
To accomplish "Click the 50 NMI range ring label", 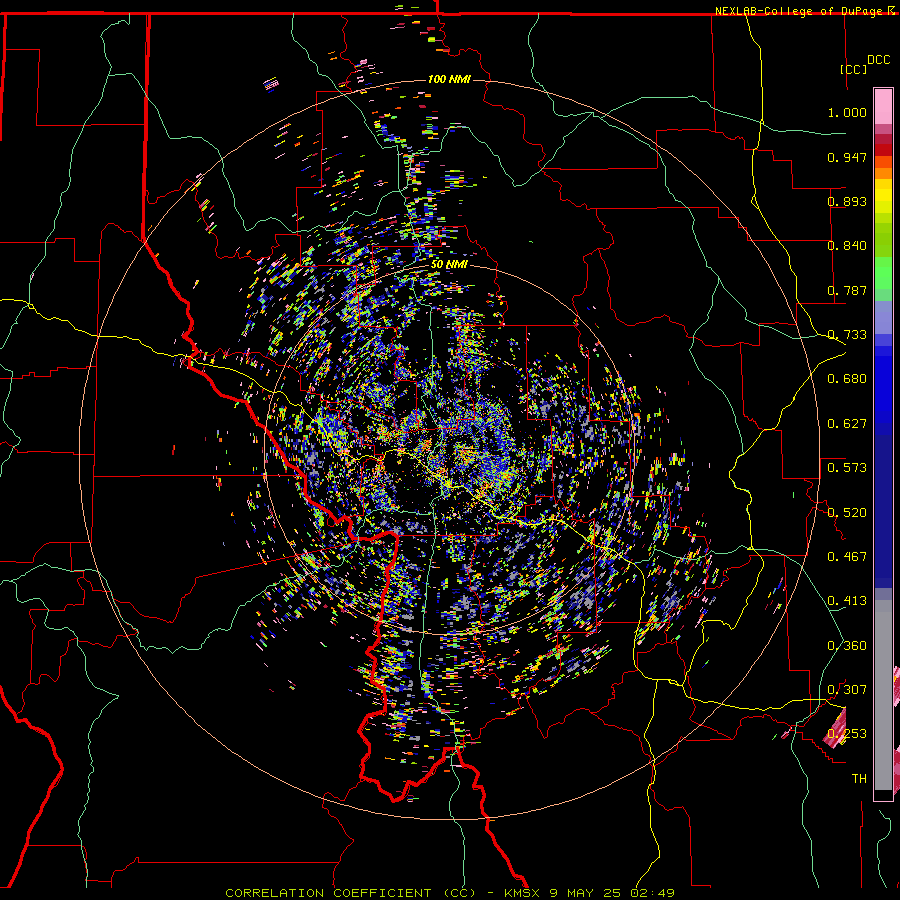I will 449,265.
